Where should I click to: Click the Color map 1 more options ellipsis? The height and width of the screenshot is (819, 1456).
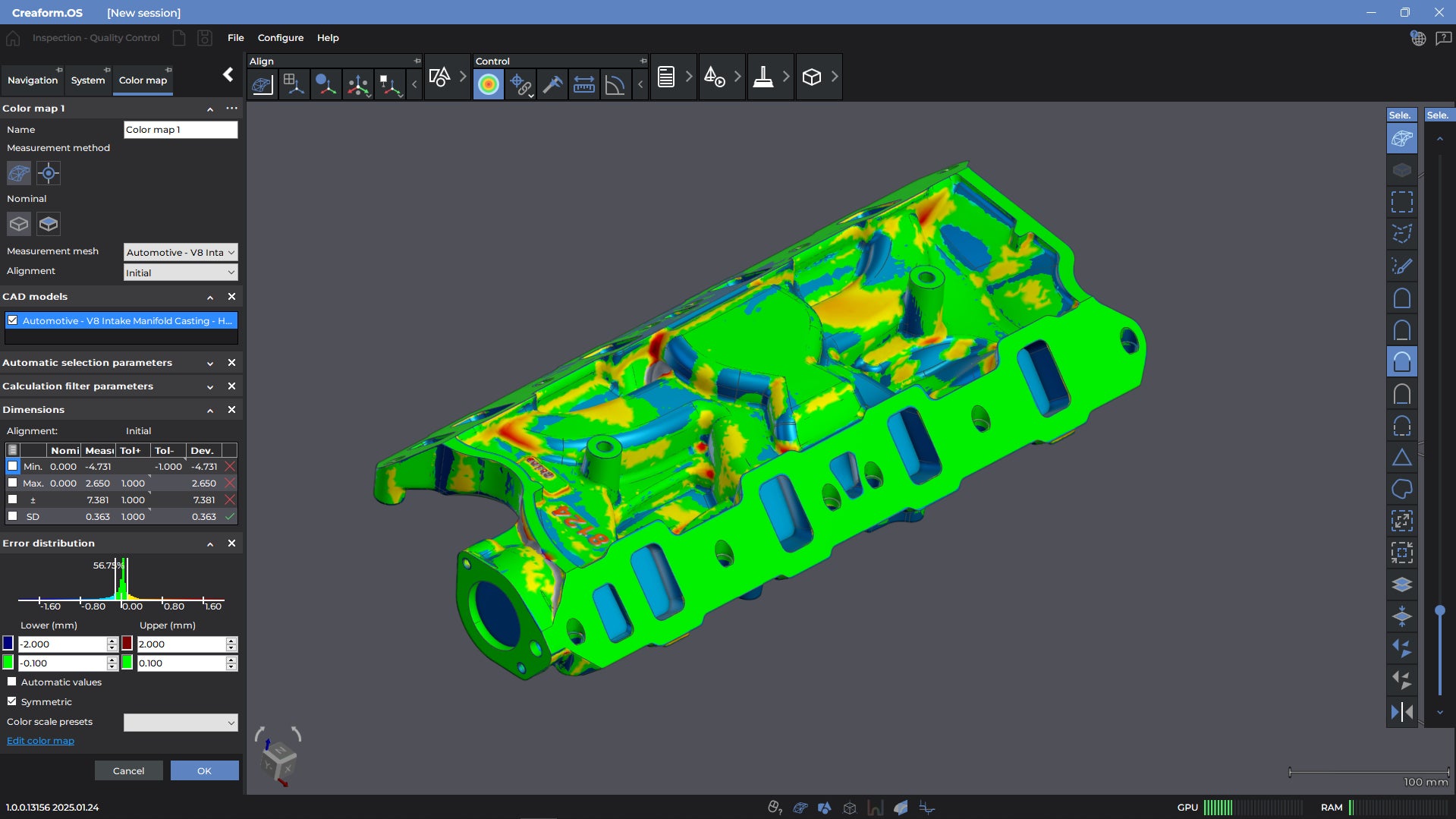232,109
